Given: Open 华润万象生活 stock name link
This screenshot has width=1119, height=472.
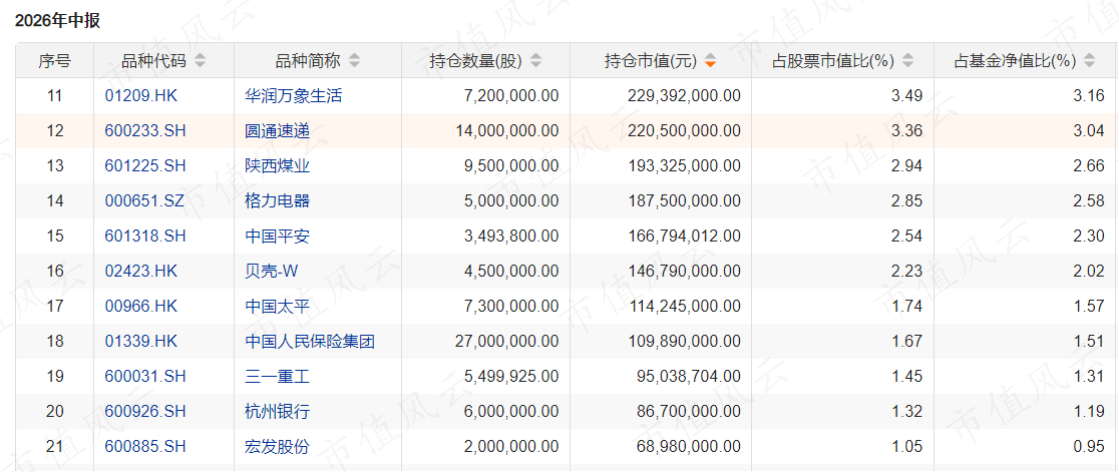Looking at the screenshot, I should pyautogui.click(x=293, y=96).
